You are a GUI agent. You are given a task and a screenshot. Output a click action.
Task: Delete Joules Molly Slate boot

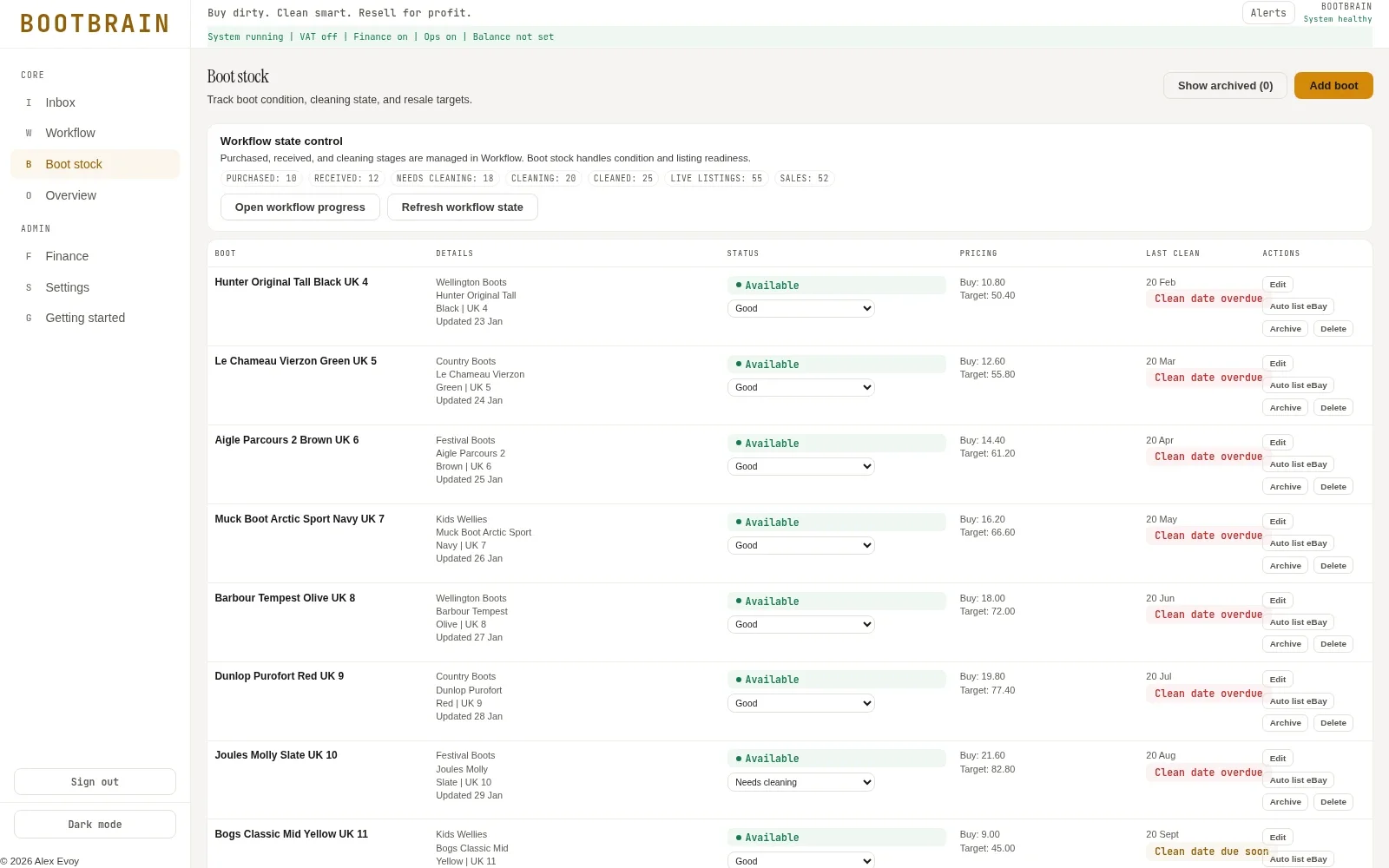[x=1333, y=802]
